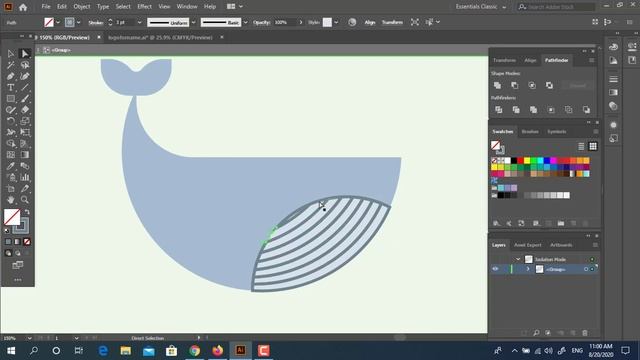Select the Hand tool
The image size is (640, 360).
click(x=11, y=200)
